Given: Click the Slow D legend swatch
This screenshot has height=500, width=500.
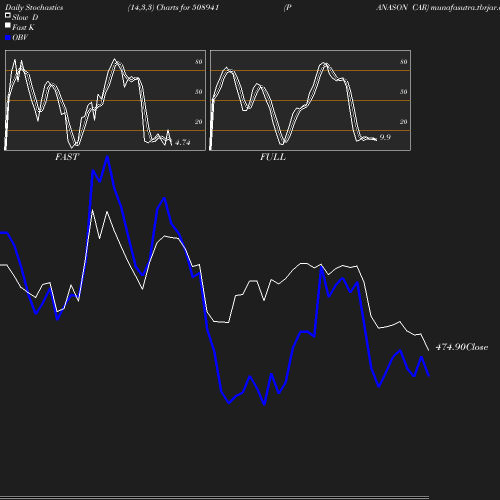Looking at the screenshot, I should pyautogui.click(x=8, y=15).
